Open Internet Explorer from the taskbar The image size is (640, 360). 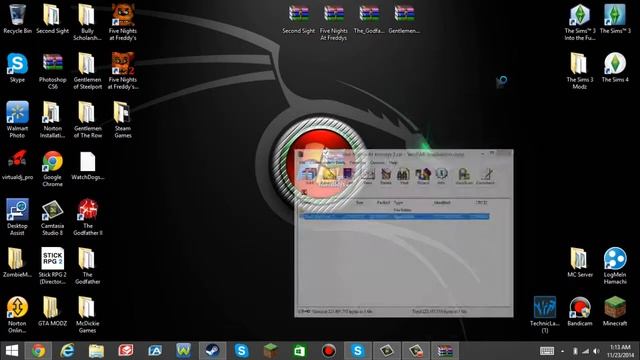(67, 351)
